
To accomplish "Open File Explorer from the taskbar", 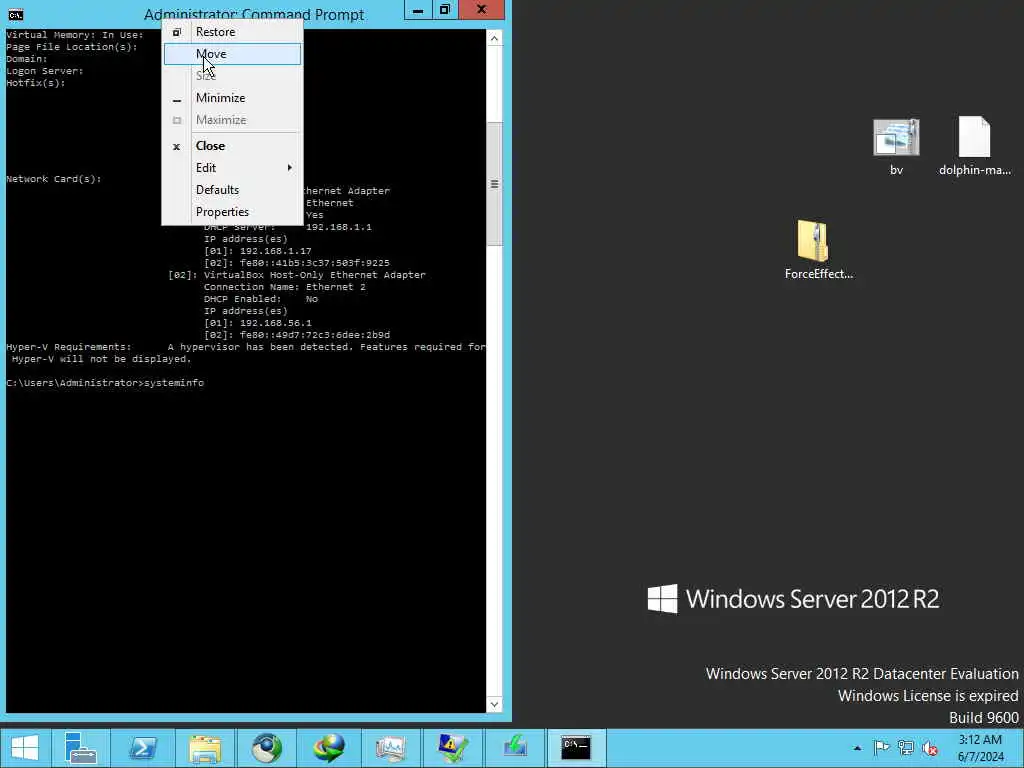I will point(204,748).
